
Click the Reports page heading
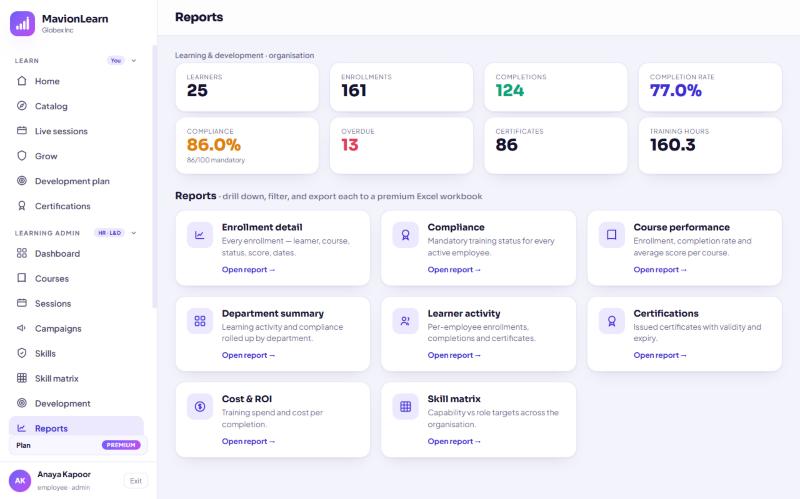point(199,17)
